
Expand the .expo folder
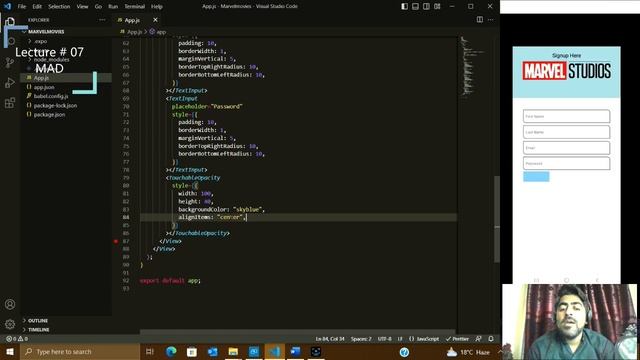[66, 41]
